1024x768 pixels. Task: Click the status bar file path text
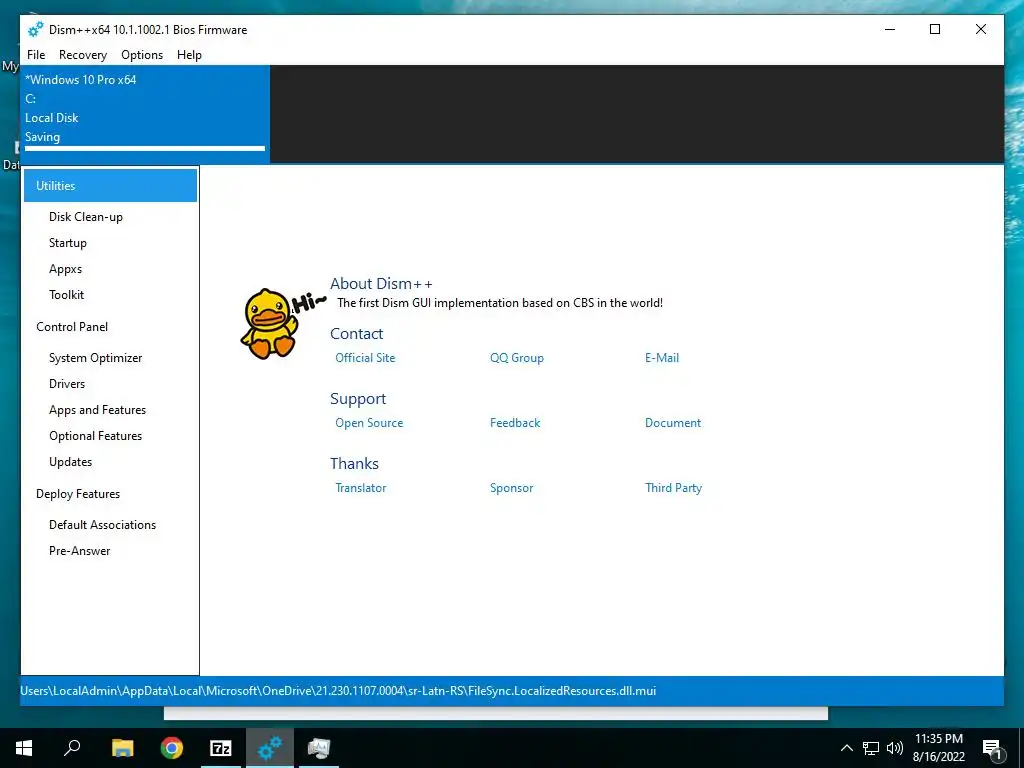(338, 691)
